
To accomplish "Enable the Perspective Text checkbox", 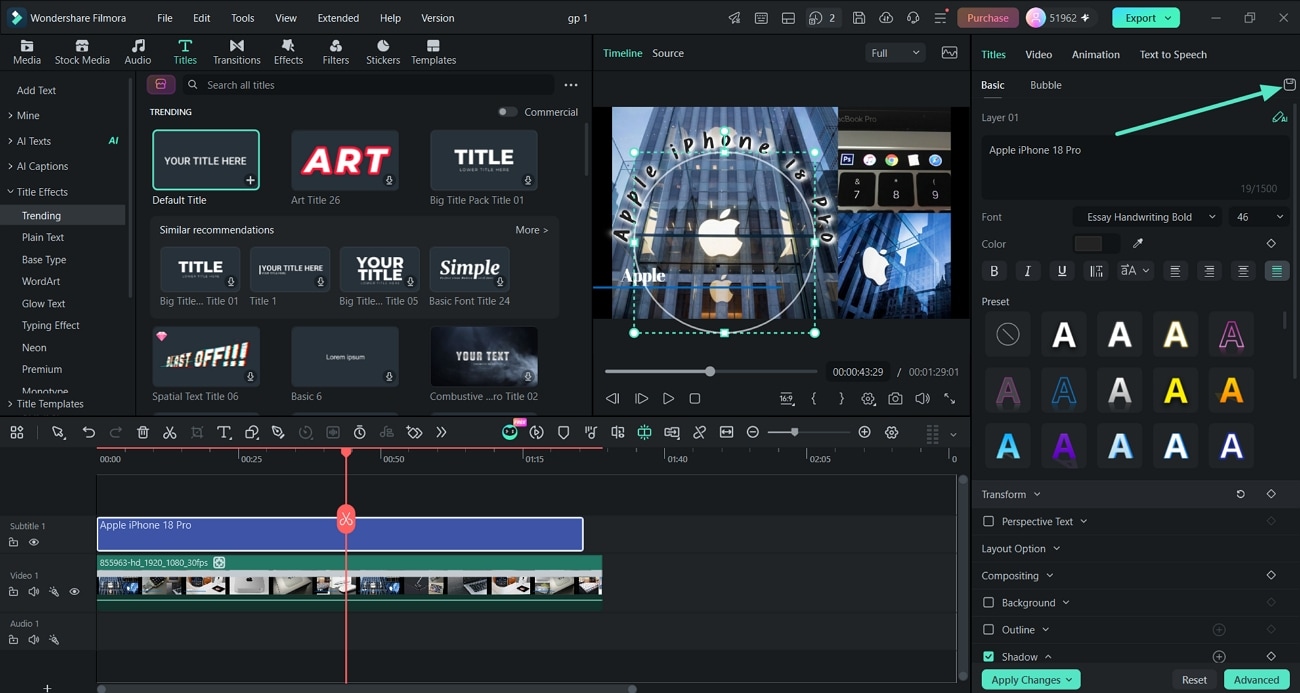I will pyautogui.click(x=989, y=521).
